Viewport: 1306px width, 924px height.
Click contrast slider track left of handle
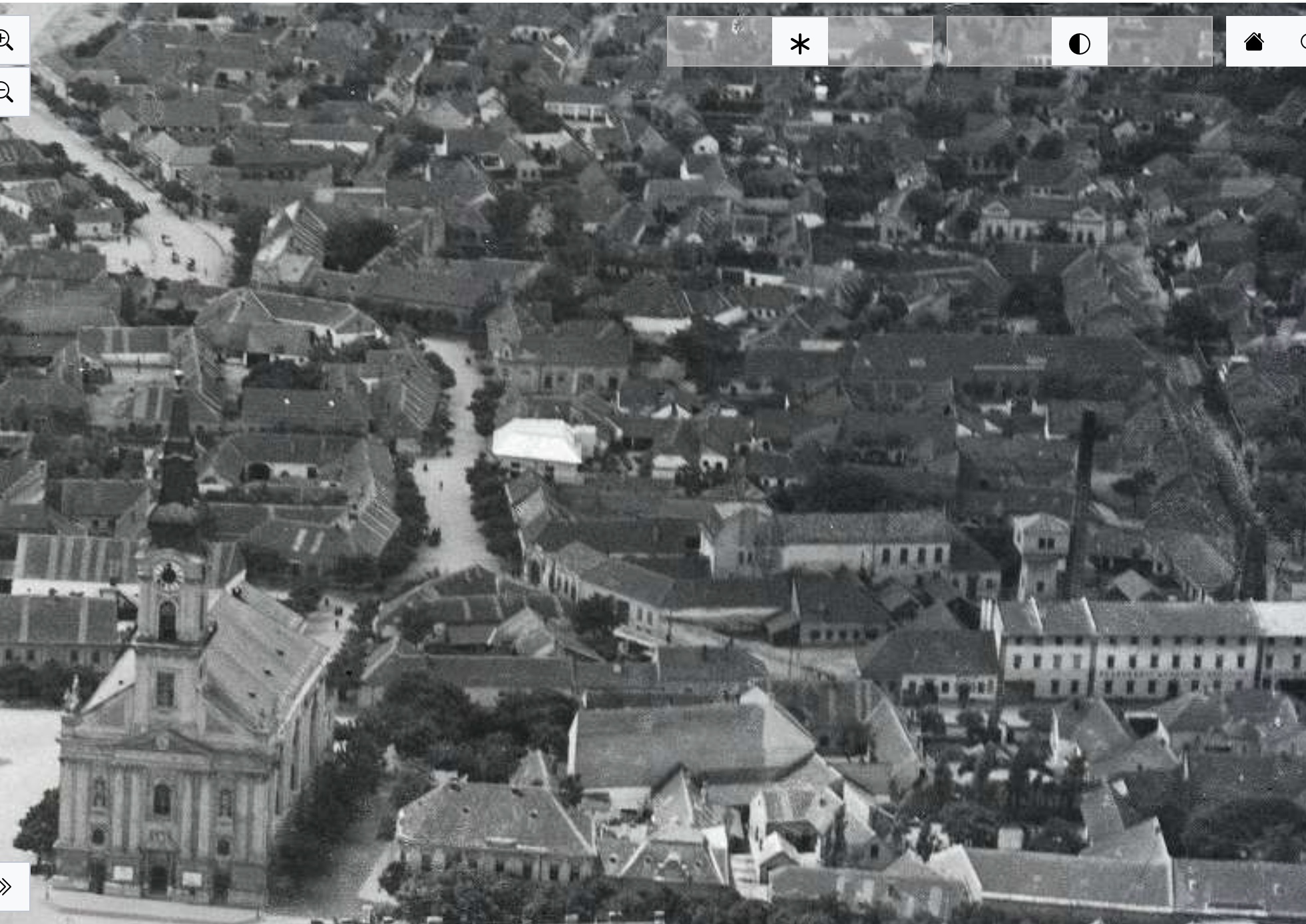tap(998, 42)
